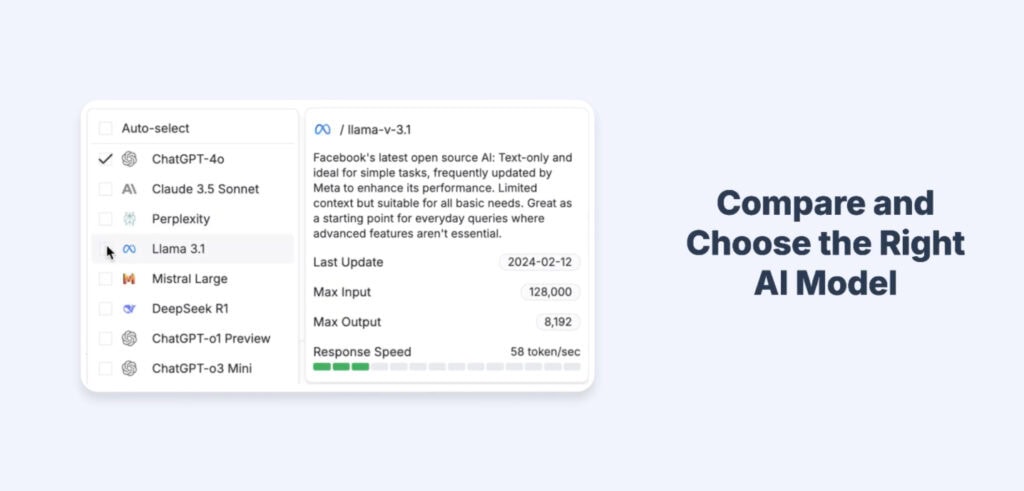Click the 128,000 Max Input value
Image resolution: width=1024 pixels, height=491 pixels.
(550, 292)
